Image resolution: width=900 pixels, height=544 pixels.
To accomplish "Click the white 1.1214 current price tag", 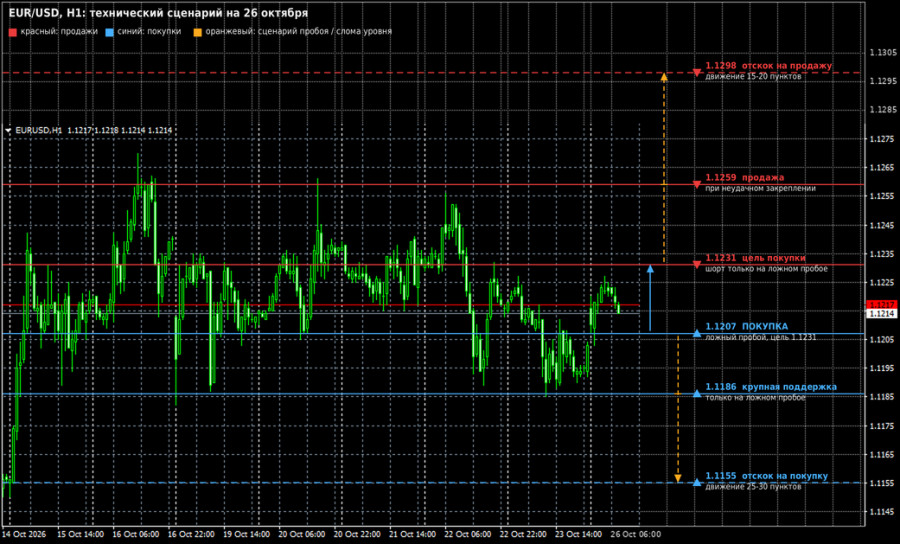I will click(x=882, y=314).
